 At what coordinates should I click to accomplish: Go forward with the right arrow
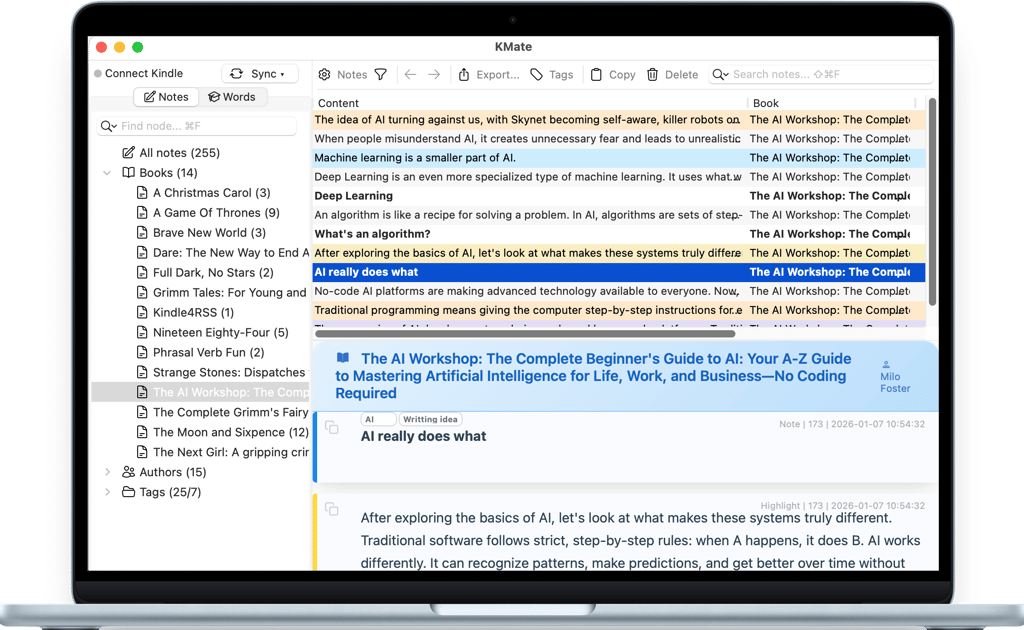coord(434,74)
